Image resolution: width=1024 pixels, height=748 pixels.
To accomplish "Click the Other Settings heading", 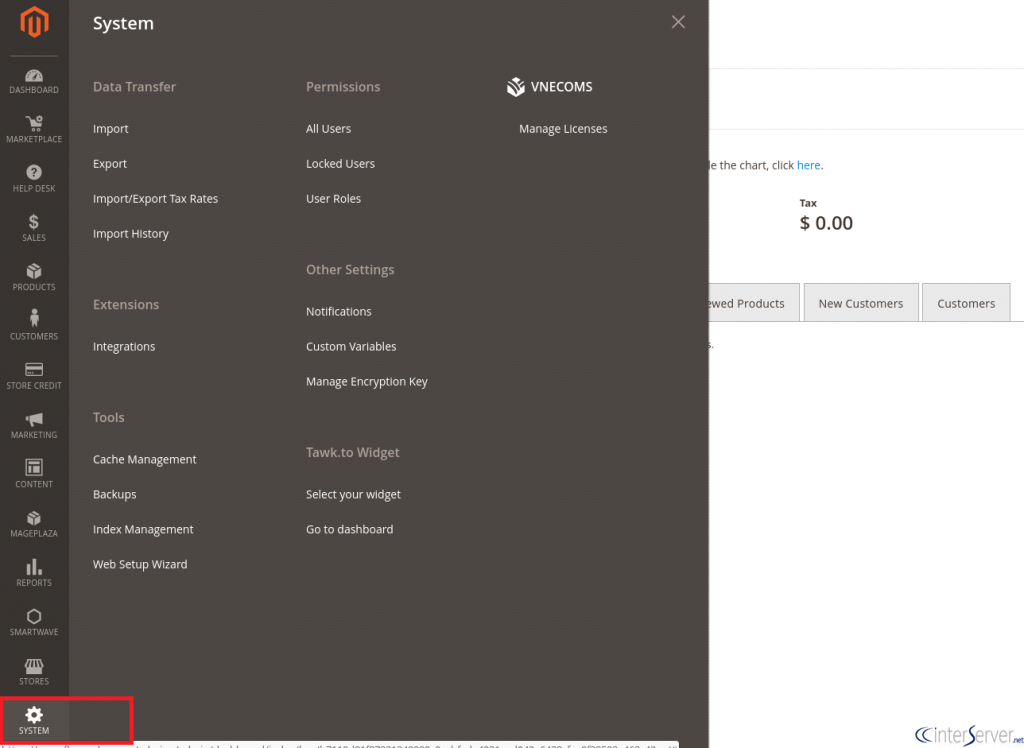I will pyautogui.click(x=350, y=270).
